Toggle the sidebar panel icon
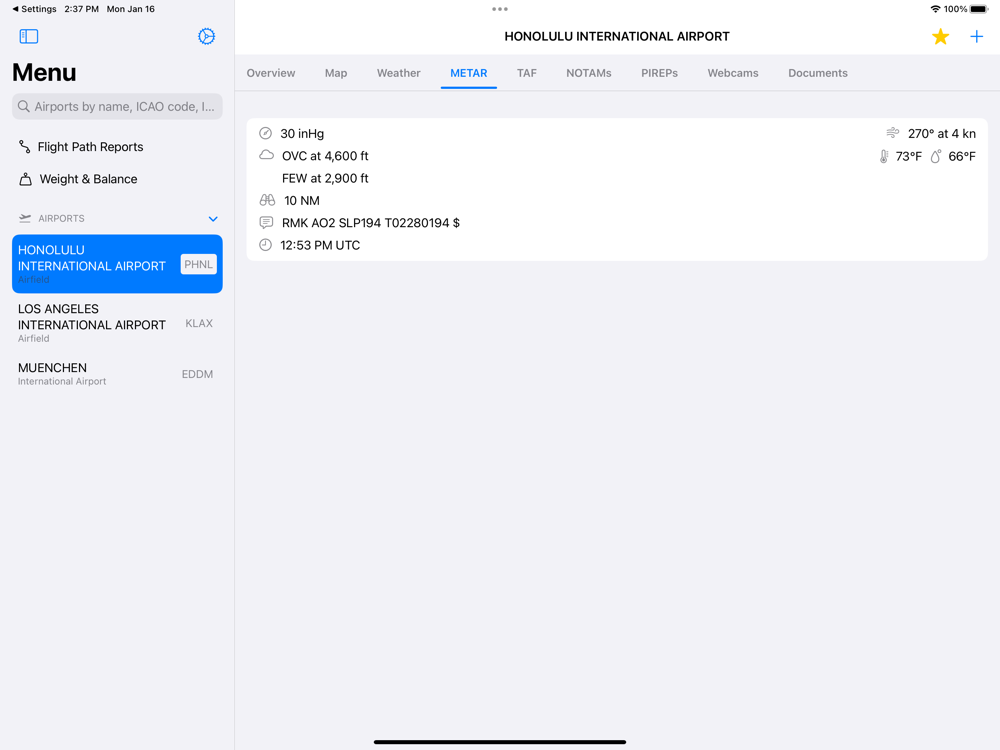 [29, 36]
